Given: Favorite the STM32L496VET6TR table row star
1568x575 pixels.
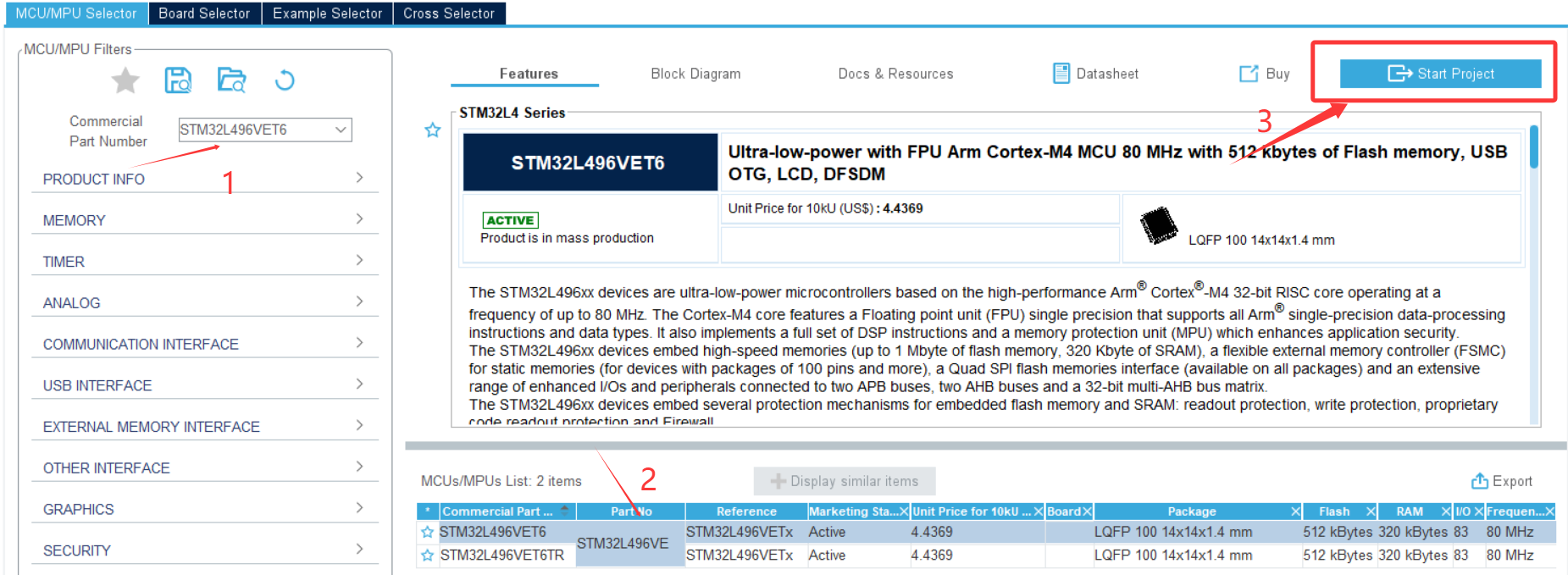Looking at the screenshot, I should click(428, 556).
